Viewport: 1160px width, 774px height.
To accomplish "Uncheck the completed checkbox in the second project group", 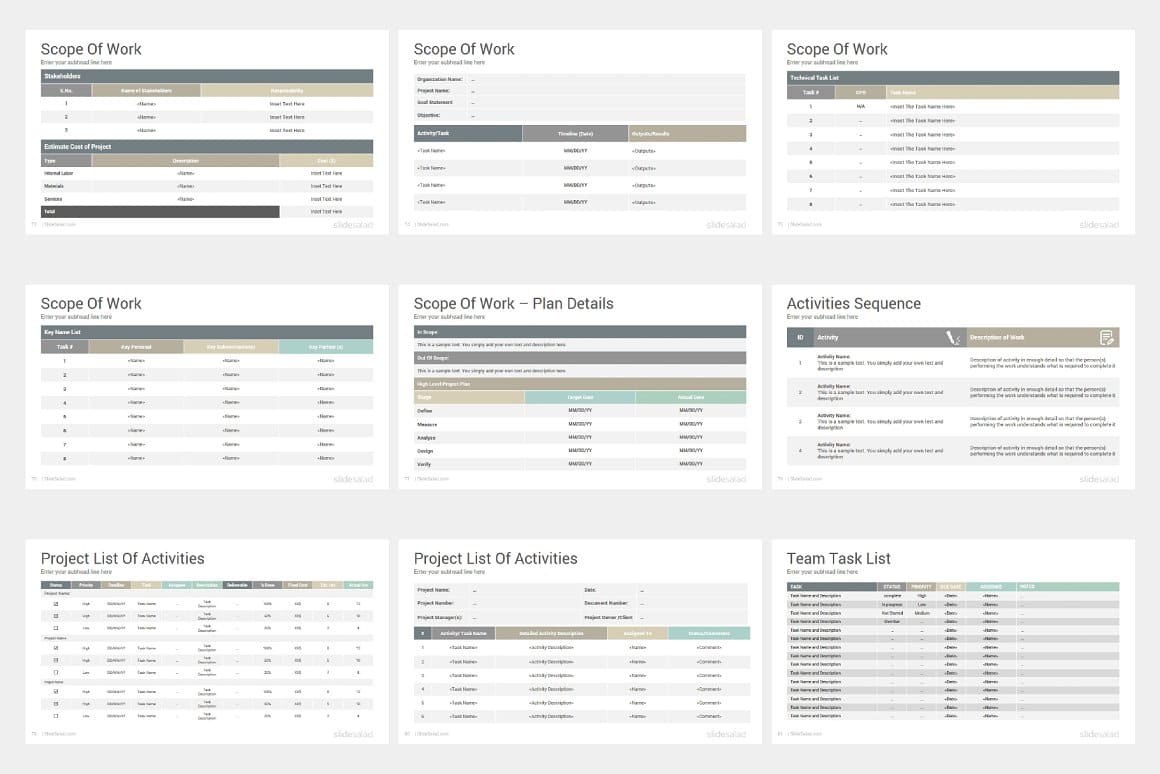I will (x=56, y=646).
